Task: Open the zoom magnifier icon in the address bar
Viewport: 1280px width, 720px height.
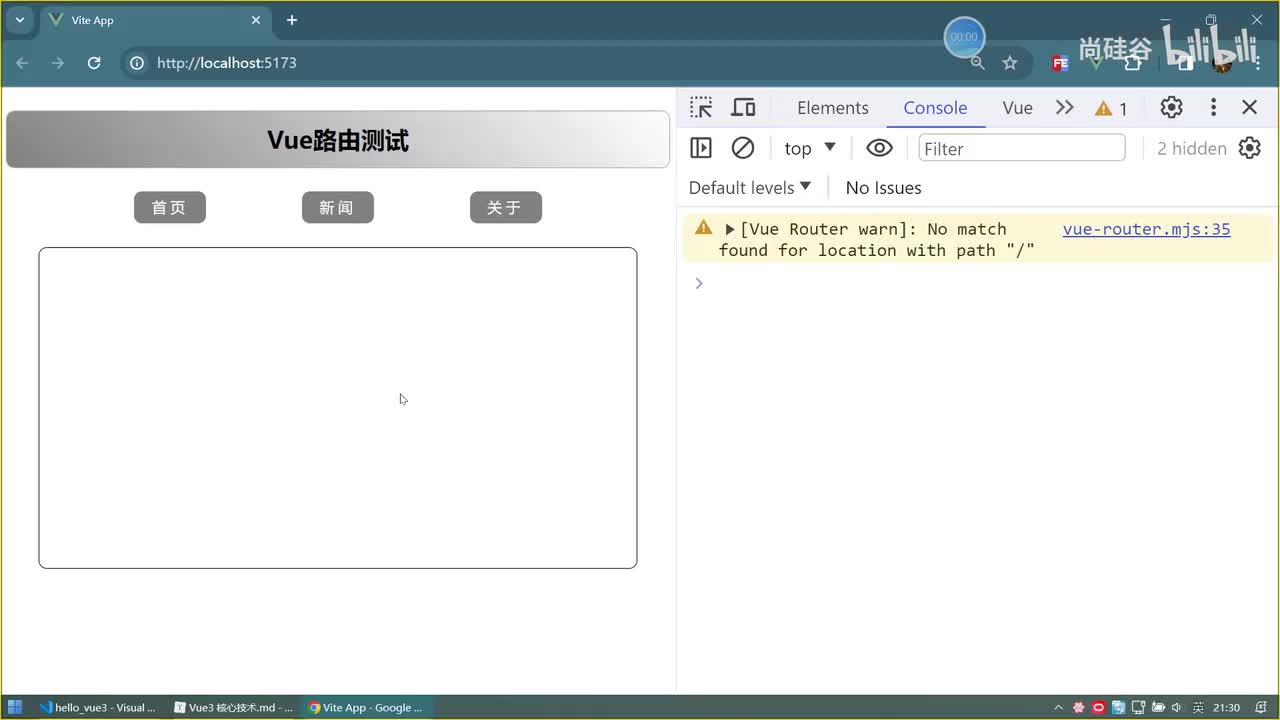Action: tap(977, 63)
